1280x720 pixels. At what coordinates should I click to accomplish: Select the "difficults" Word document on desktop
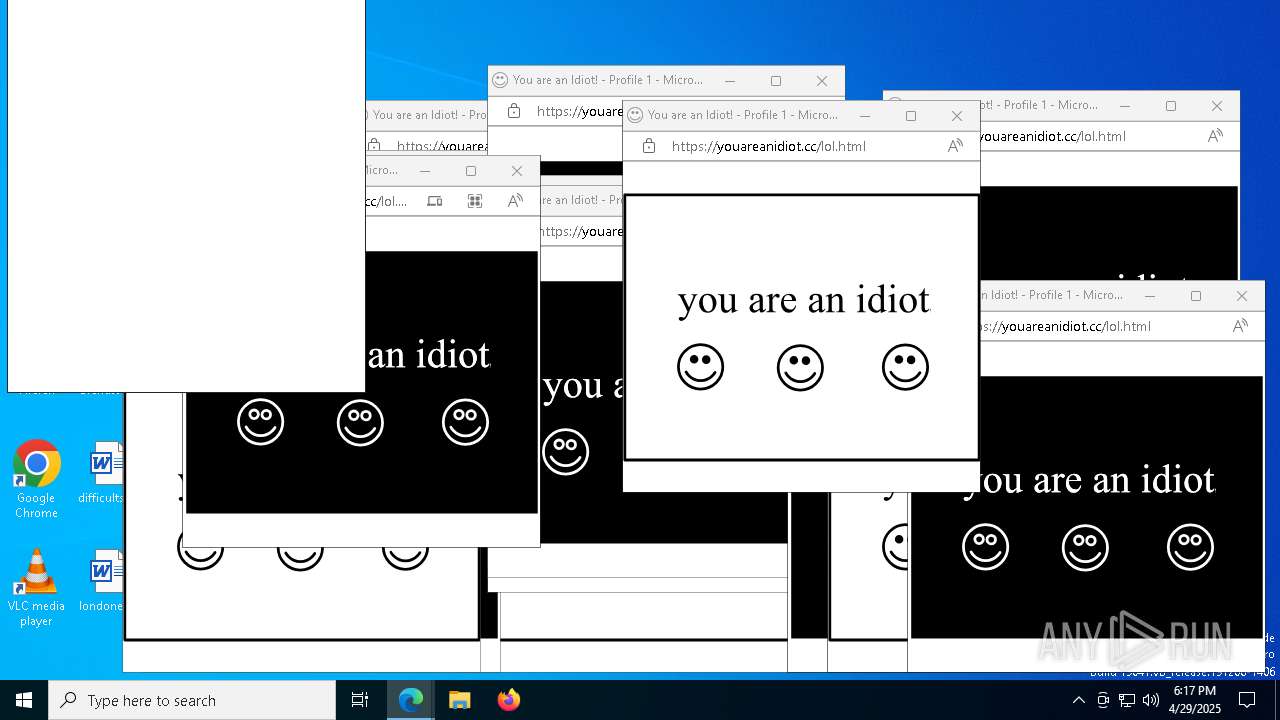(x=101, y=474)
